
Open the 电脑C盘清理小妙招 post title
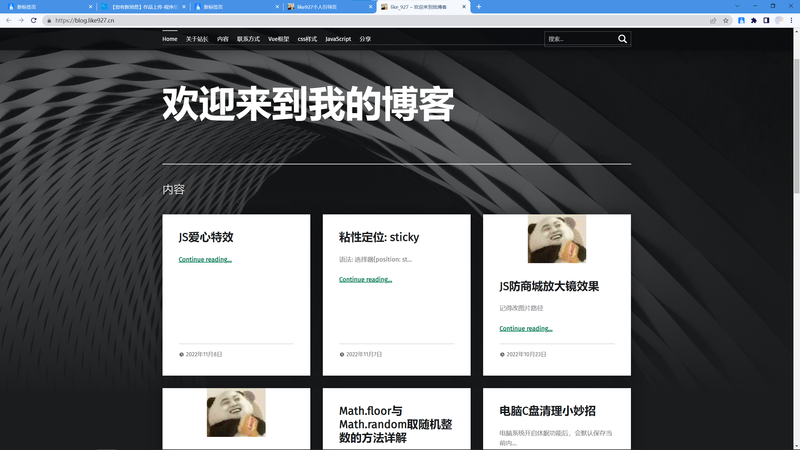547,411
